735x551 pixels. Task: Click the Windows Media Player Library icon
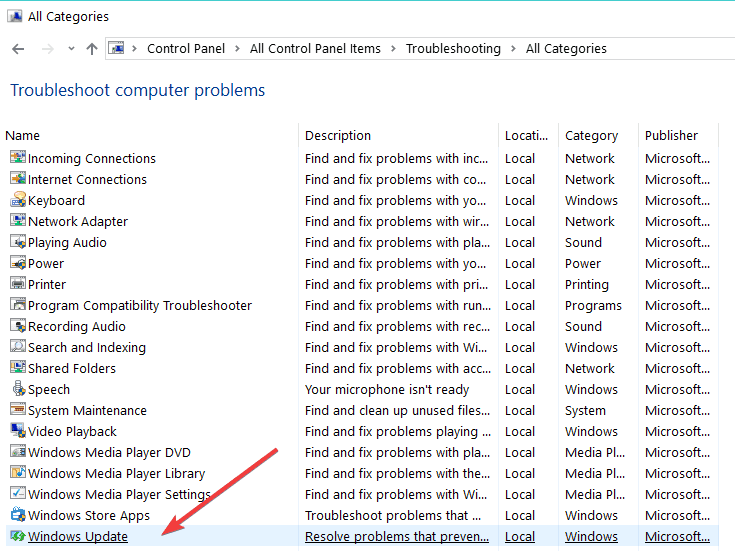[18, 472]
